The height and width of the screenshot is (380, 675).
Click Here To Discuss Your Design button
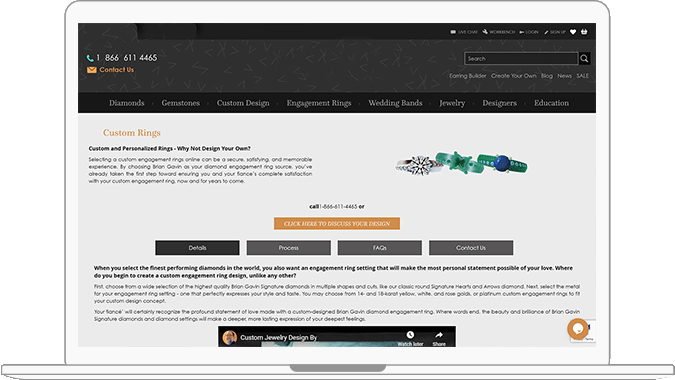pos(337,223)
